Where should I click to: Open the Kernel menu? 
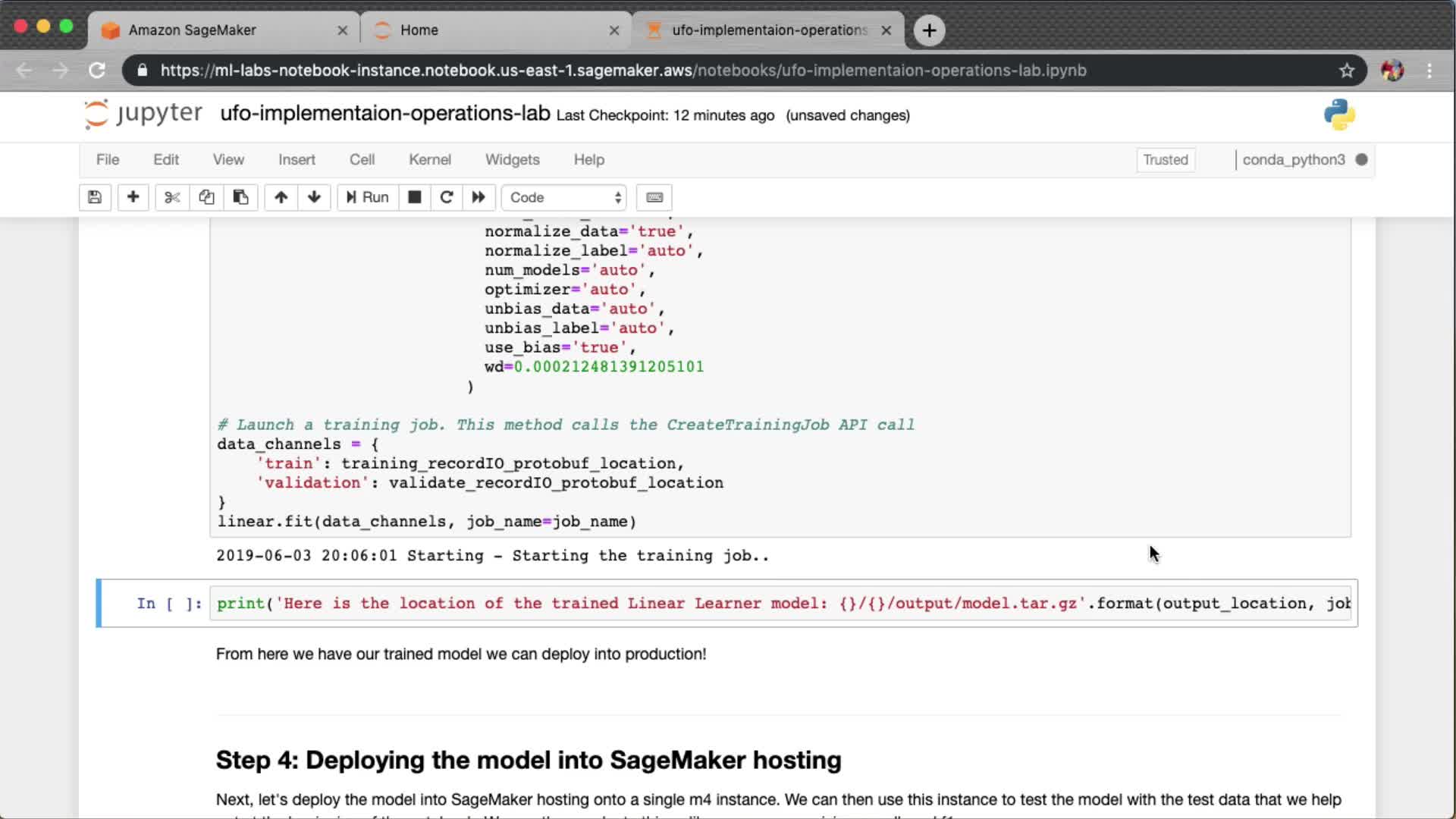click(x=429, y=160)
